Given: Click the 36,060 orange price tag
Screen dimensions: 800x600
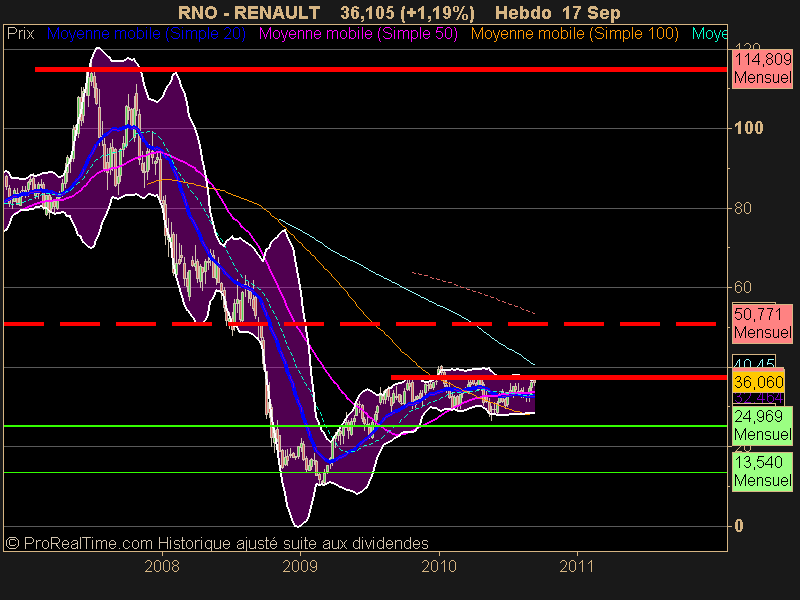Looking at the screenshot, I should (758, 382).
